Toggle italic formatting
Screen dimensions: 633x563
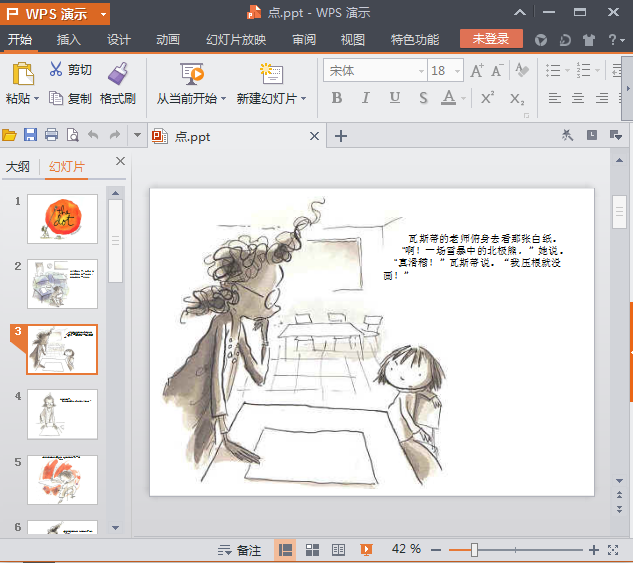click(x=366, y=98)
